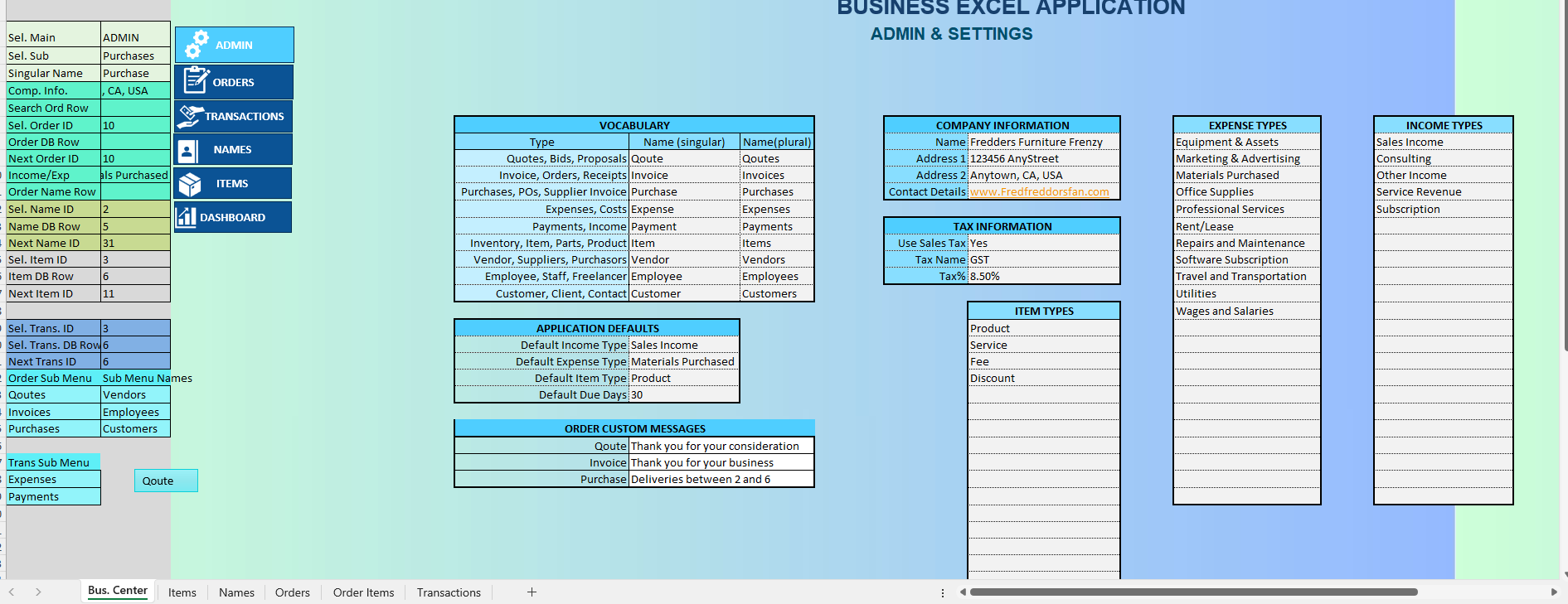Select Default Due Days value 30

684,394
